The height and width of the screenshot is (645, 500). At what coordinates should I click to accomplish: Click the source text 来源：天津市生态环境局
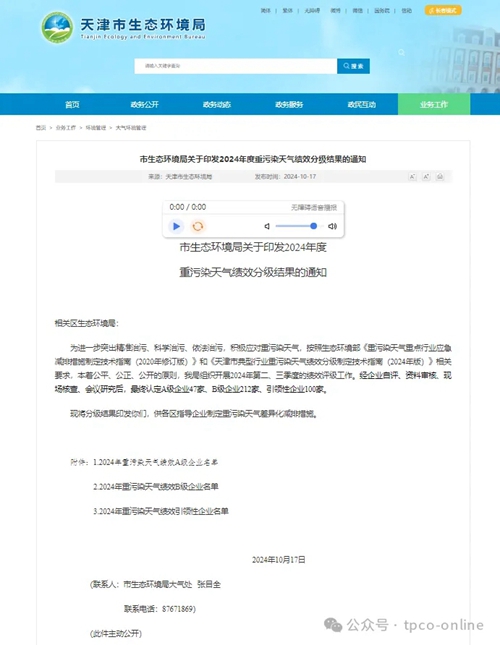coord(180,176)
